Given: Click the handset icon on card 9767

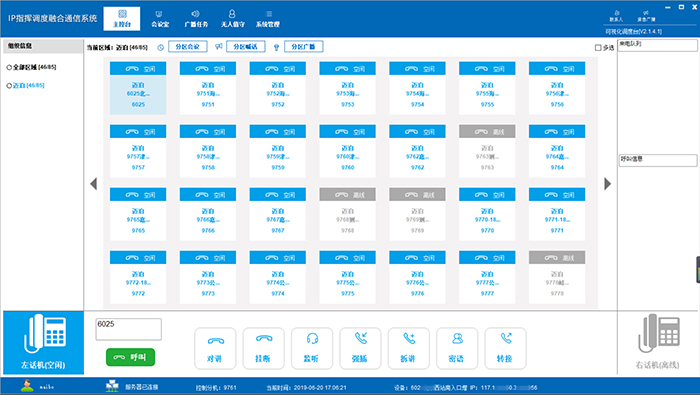Looking at the screenshot, I should click(271, 195).
